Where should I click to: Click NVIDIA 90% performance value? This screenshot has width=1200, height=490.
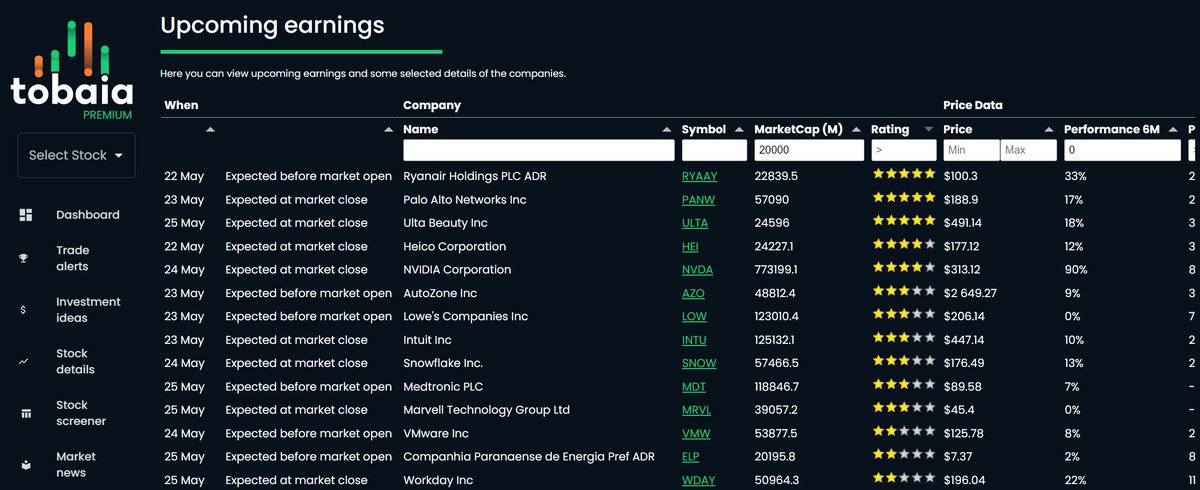(x=1075, y=270)
